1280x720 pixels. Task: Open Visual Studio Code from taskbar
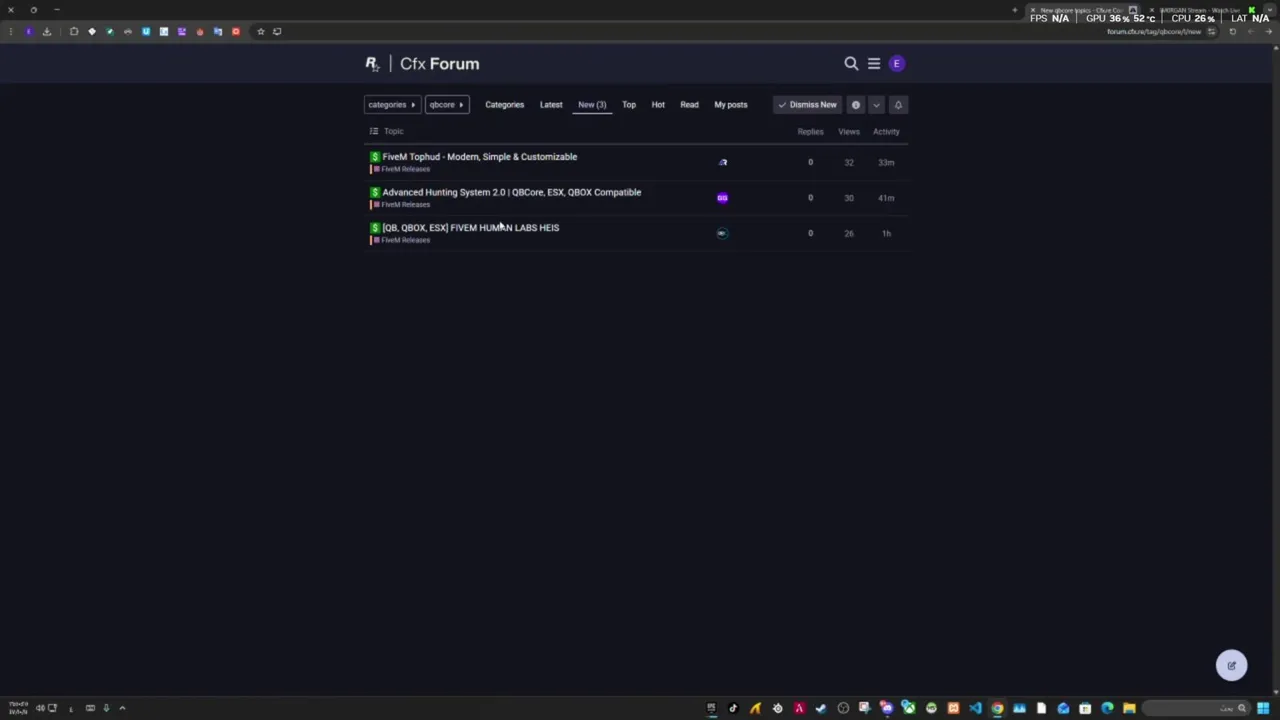pyautogui.click(x=975, y=709)
